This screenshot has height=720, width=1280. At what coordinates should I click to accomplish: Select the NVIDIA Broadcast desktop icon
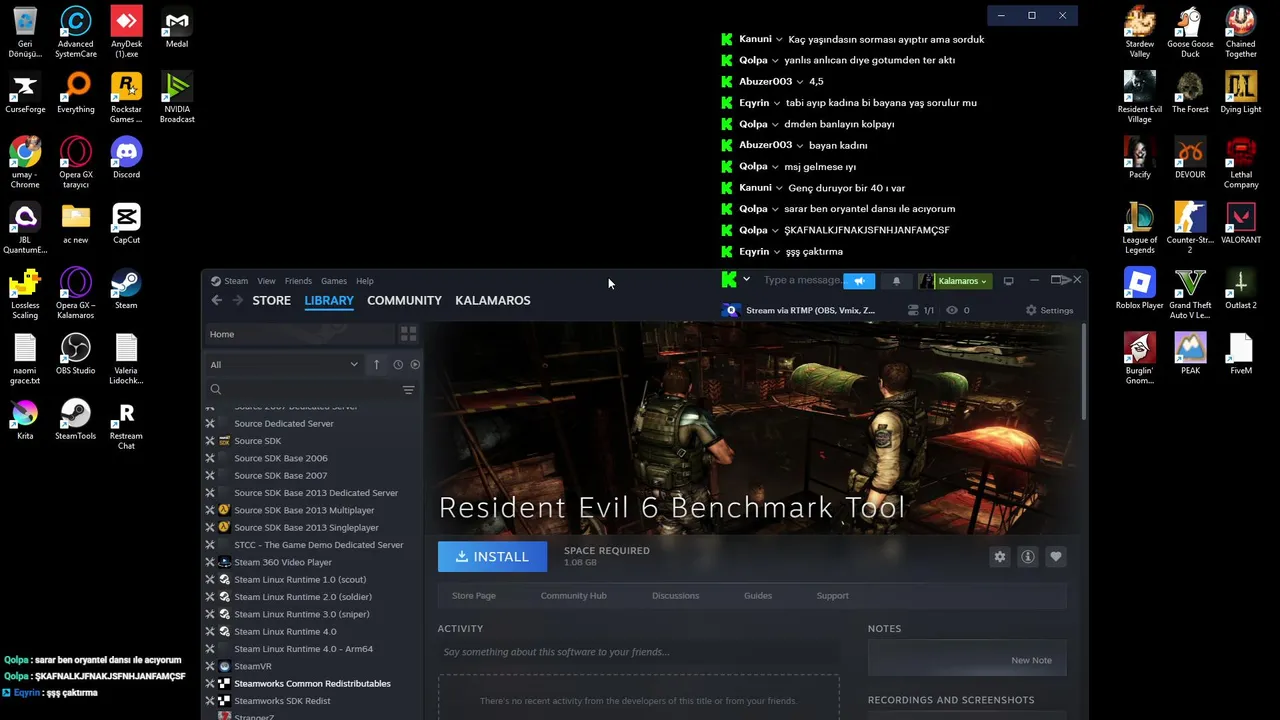(x=177, y=98)
